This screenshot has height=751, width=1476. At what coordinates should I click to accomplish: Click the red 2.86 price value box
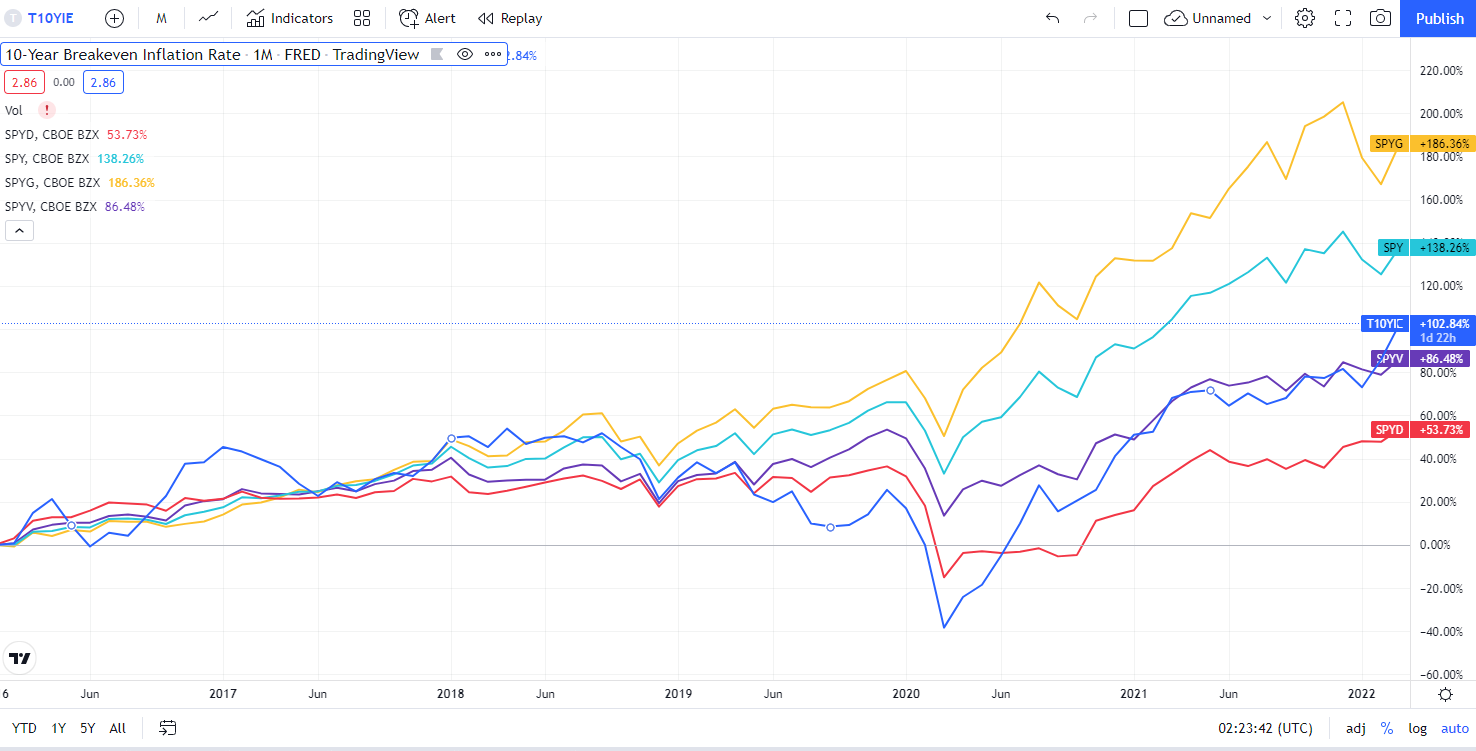(x=24, y=82)
